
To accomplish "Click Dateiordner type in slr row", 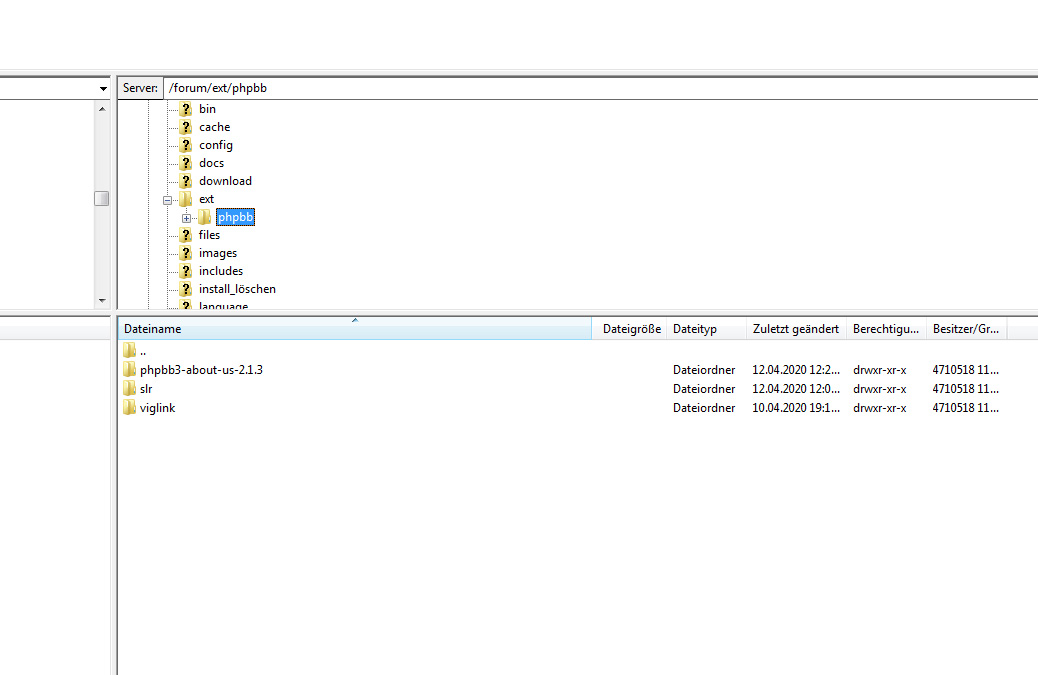I will pos(704,389).
